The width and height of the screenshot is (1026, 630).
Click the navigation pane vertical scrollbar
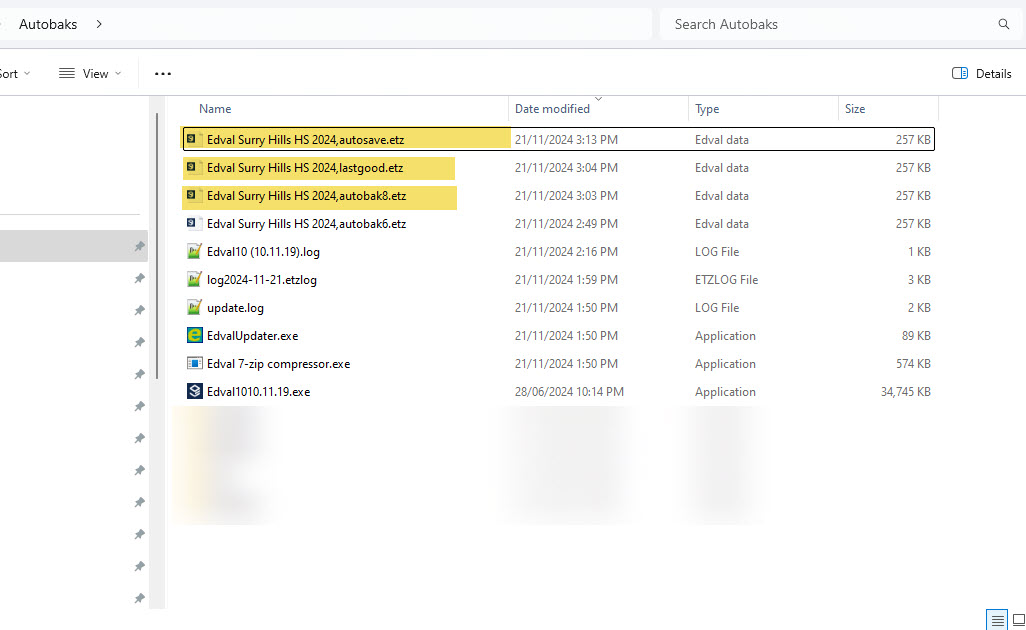point(157,246)
